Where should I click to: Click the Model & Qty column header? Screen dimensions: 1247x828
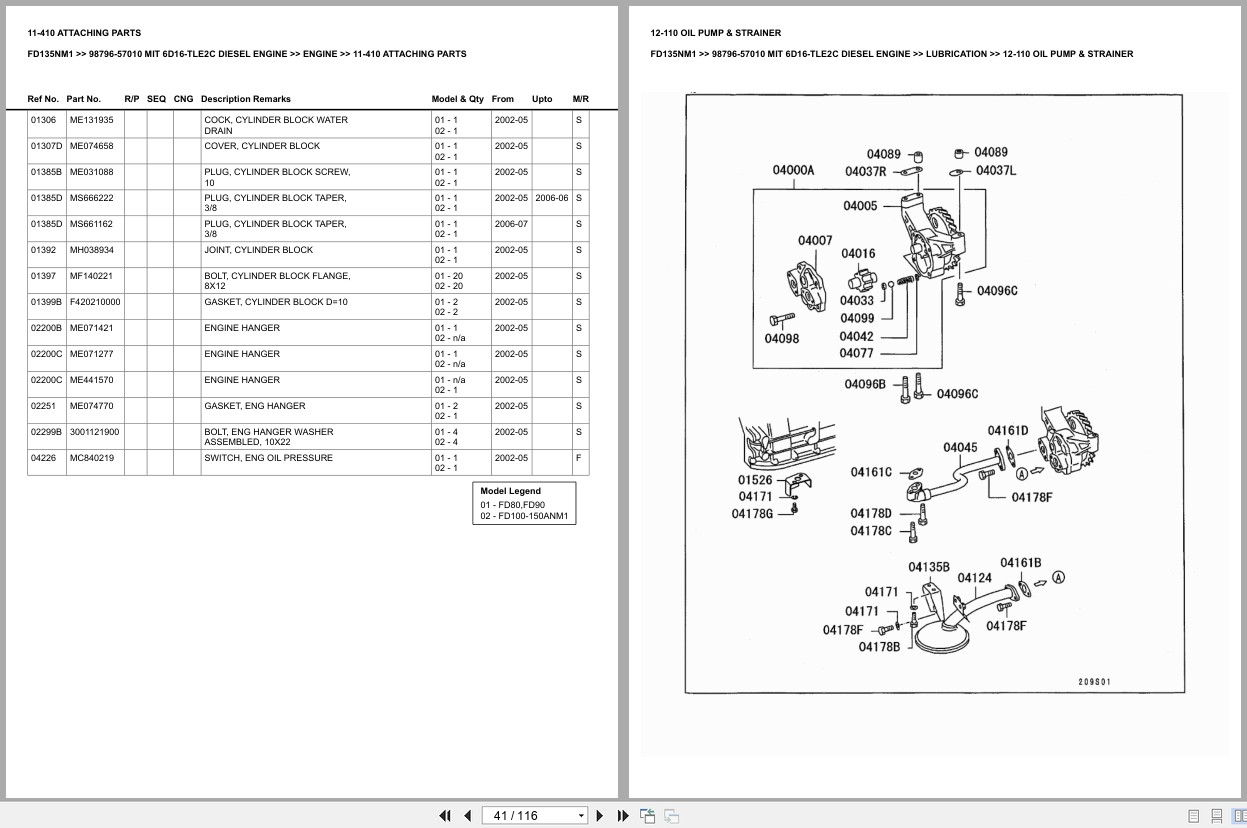coord(458,99)
